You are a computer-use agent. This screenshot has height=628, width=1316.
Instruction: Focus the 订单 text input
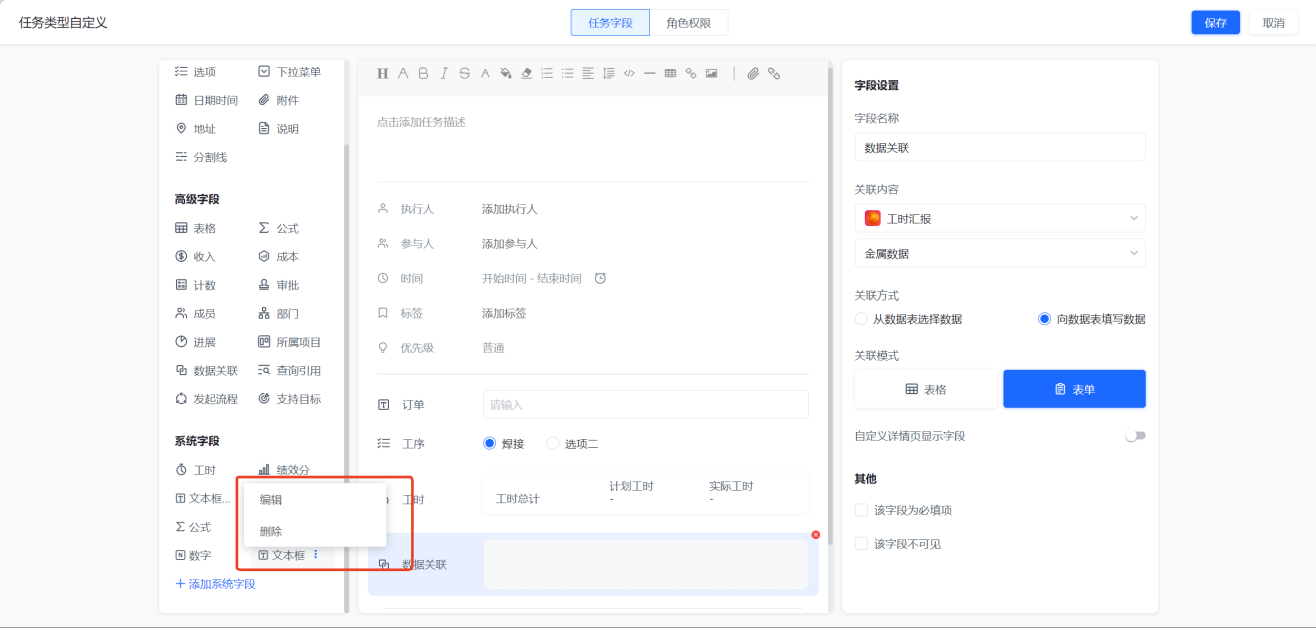point(646,404)
